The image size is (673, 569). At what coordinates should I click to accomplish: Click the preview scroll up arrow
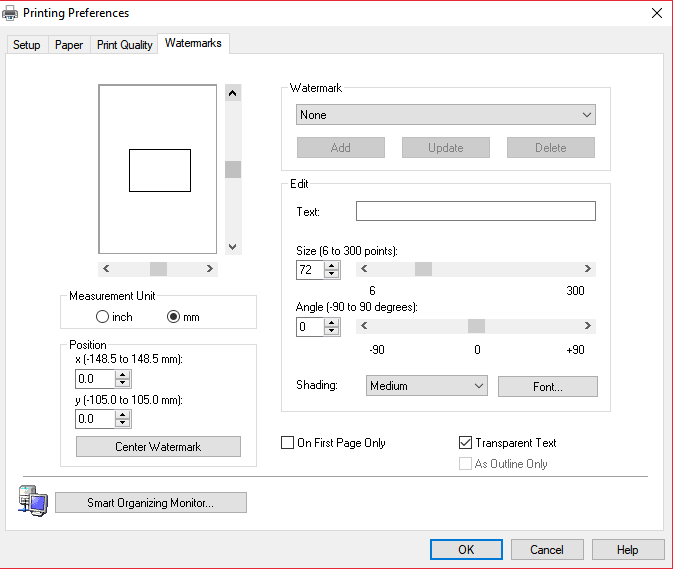(x=233, y=93)
